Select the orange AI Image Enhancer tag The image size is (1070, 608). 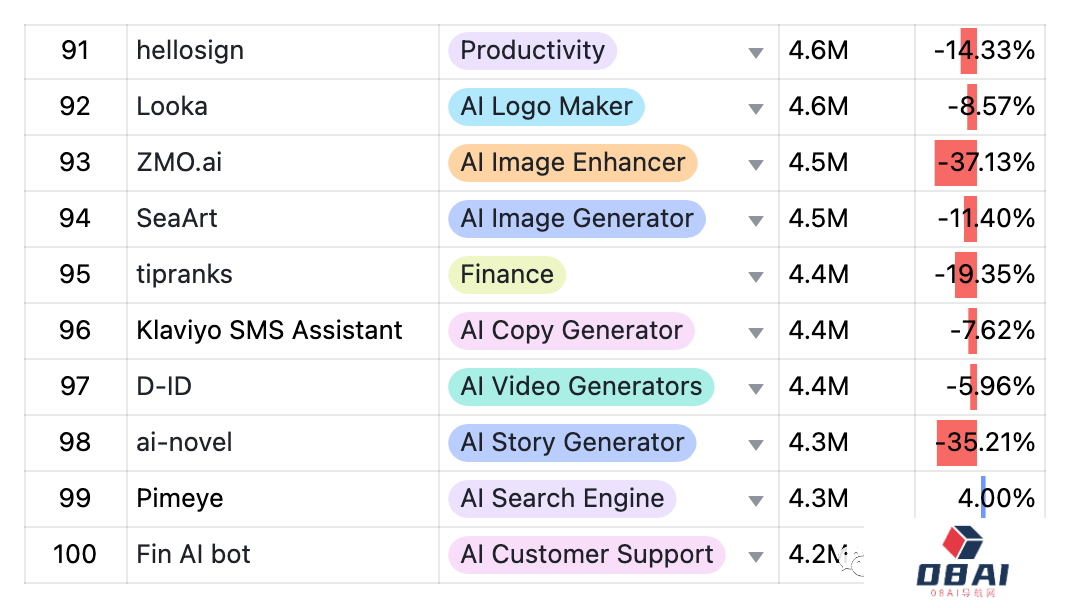(572, 163)
